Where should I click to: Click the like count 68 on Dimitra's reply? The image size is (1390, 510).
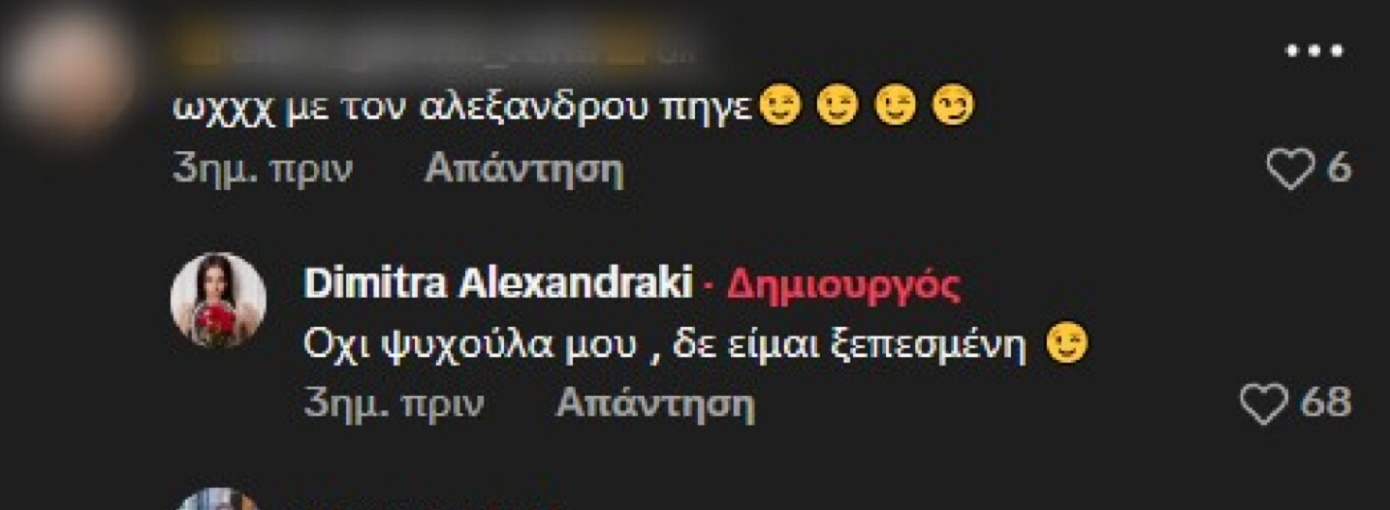pos(1326,403)
